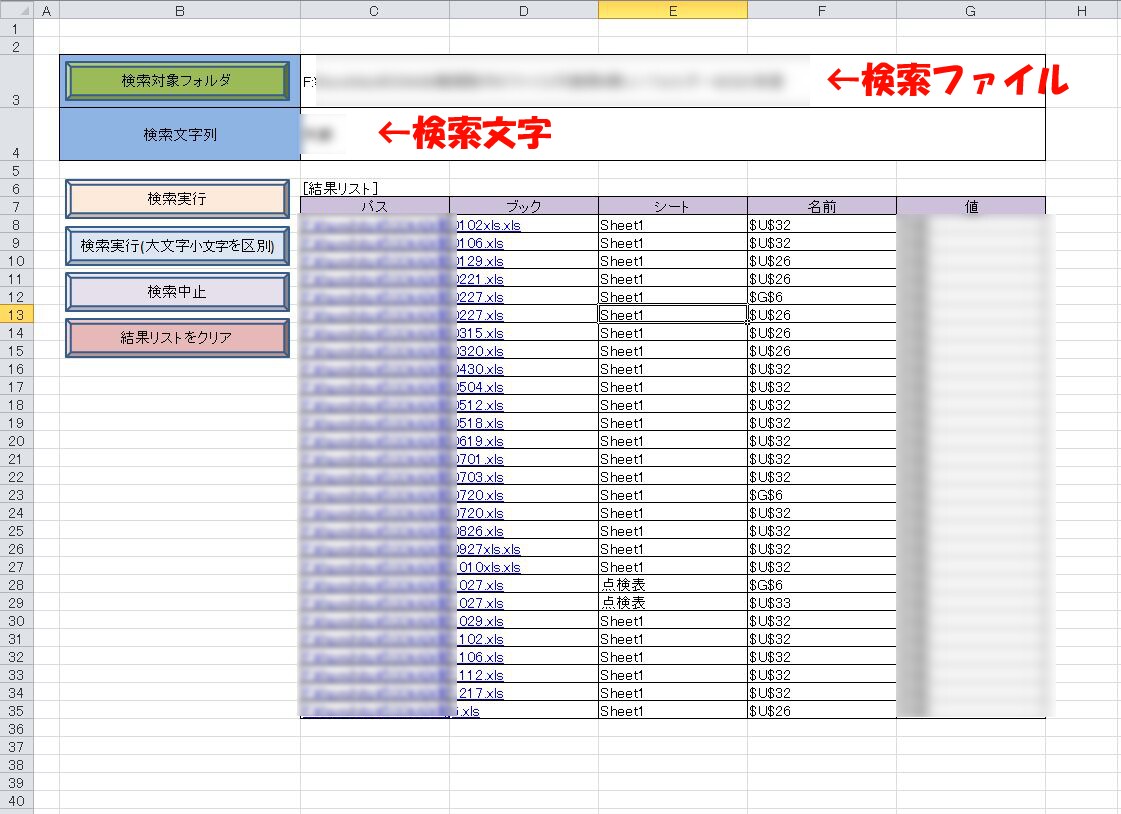The image size is (1121, 814).
Task: Open the 512.xls workbook link
Action: point(480,404)
